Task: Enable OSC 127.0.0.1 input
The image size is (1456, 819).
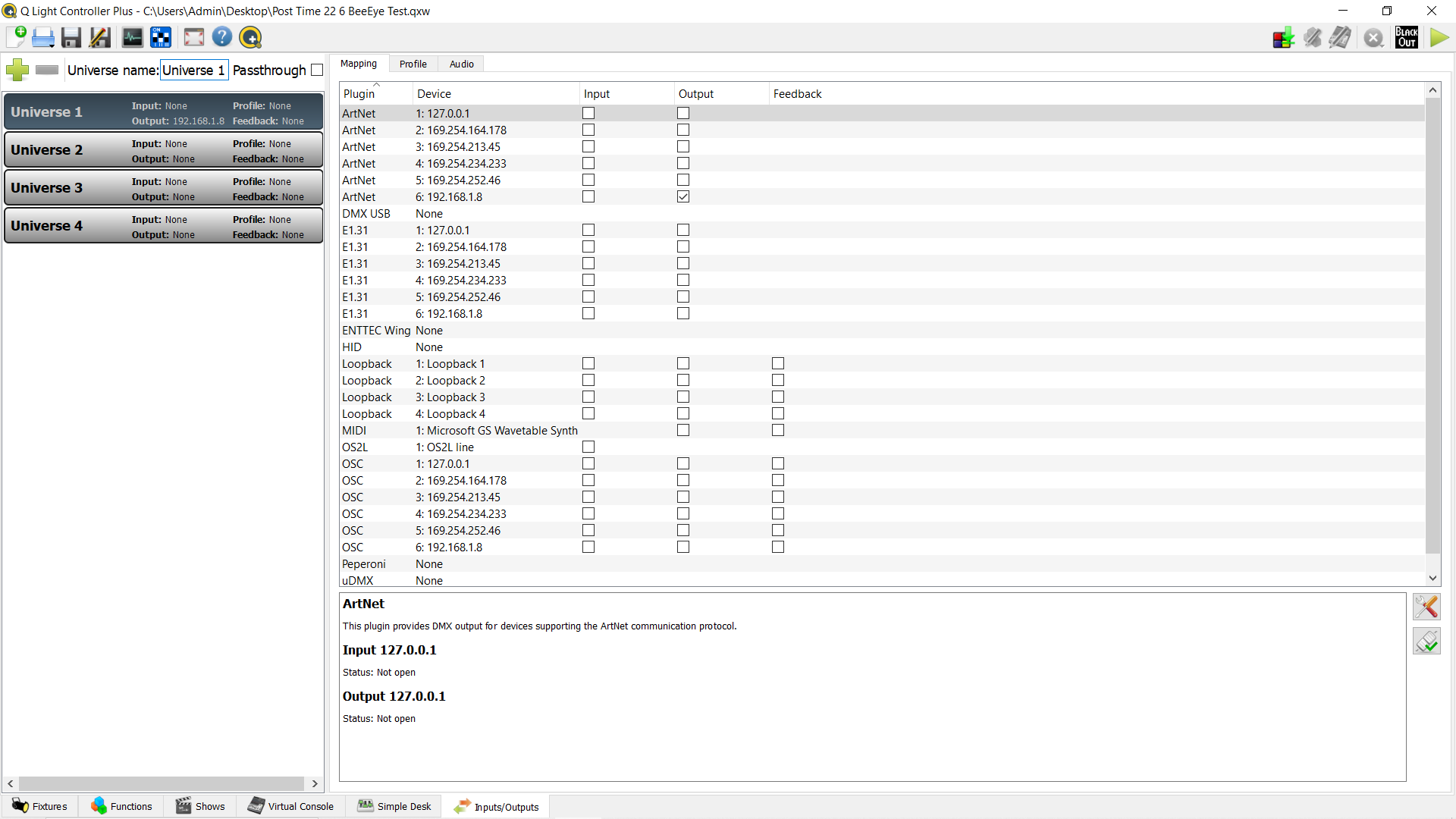Action: [588, 463]
